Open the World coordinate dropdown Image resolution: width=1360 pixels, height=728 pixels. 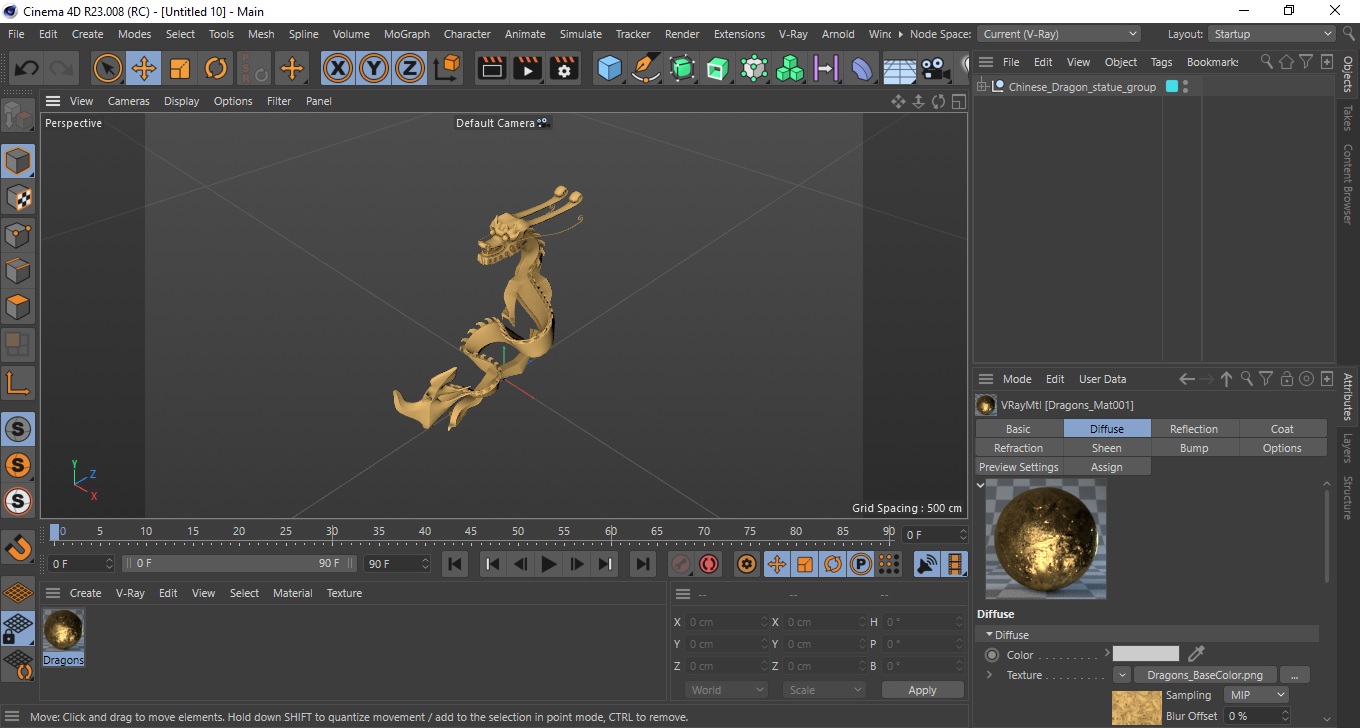point(727,690)
